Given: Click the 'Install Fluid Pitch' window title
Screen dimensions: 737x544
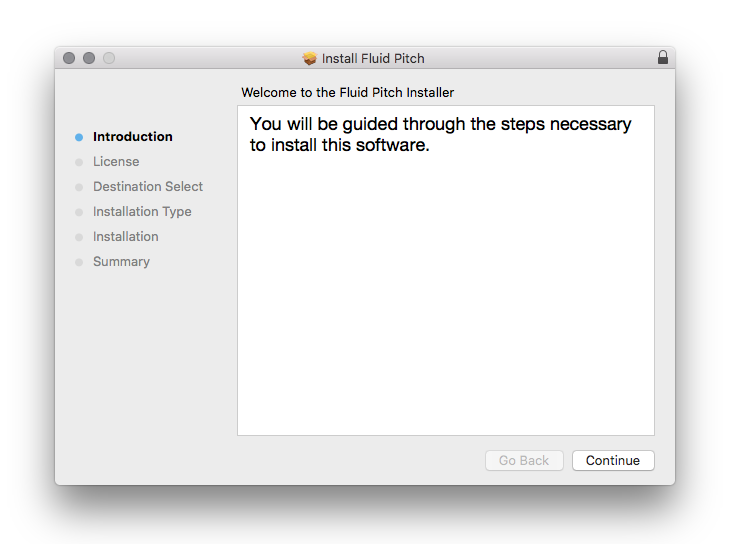Looking at the screenshot, I should pos(373,58).
